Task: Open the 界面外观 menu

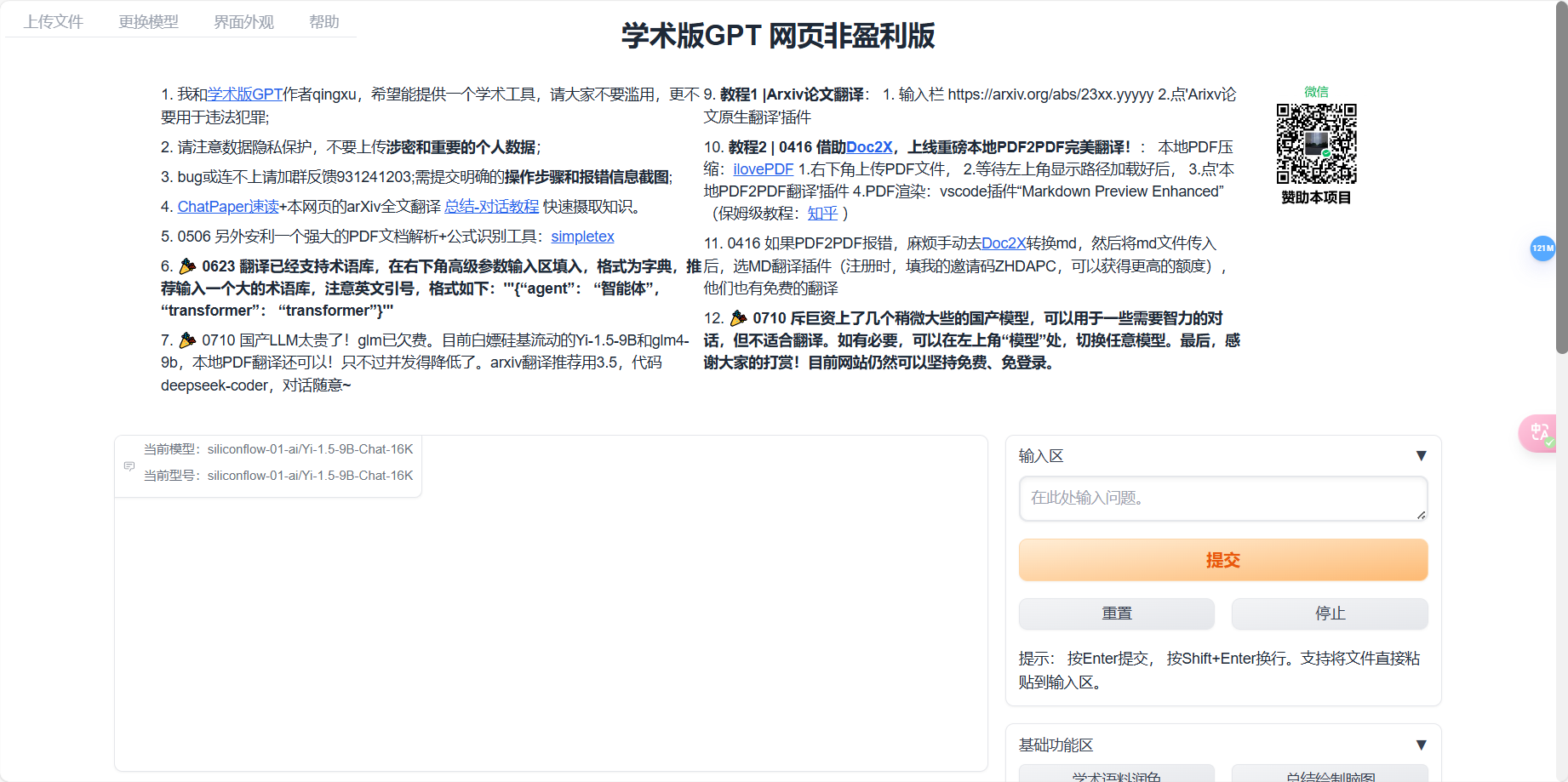Action: point(243,21)
